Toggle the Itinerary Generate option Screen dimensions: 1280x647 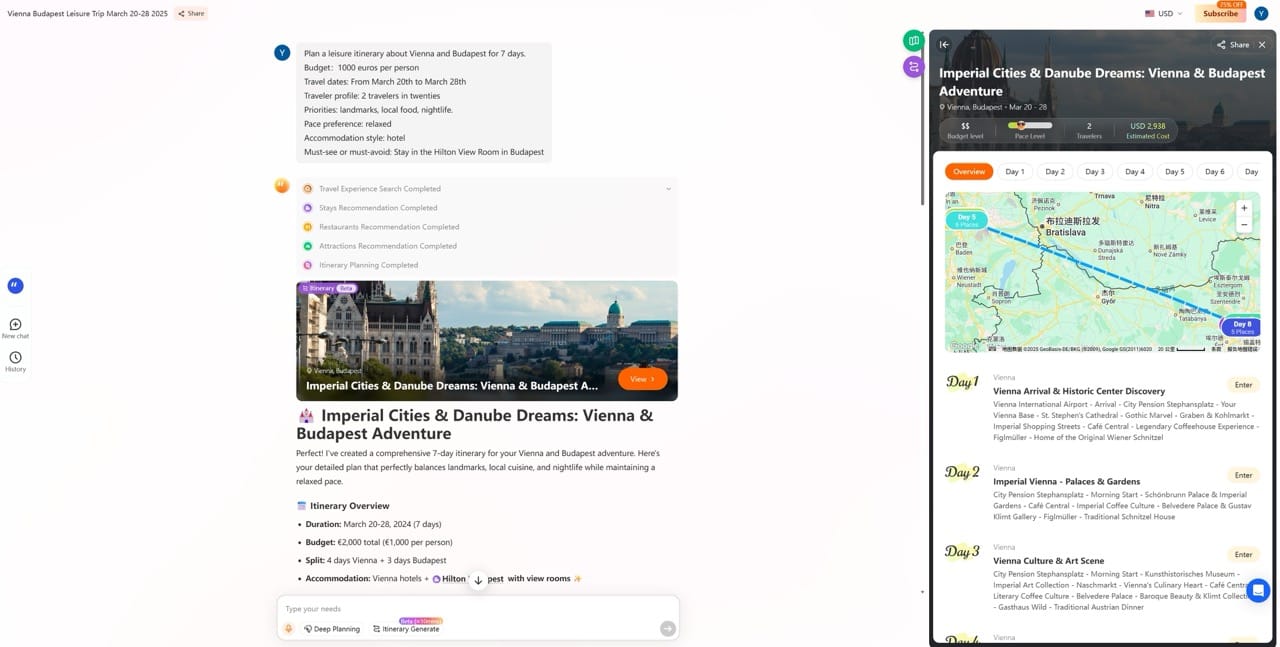[406, 629]
